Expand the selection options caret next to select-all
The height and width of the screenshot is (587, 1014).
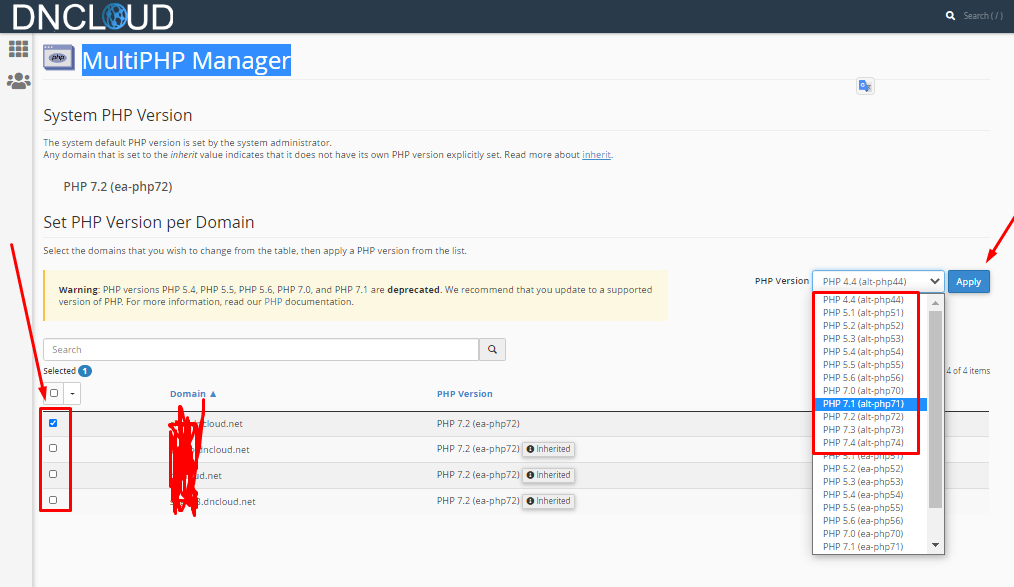coord(72,393)
